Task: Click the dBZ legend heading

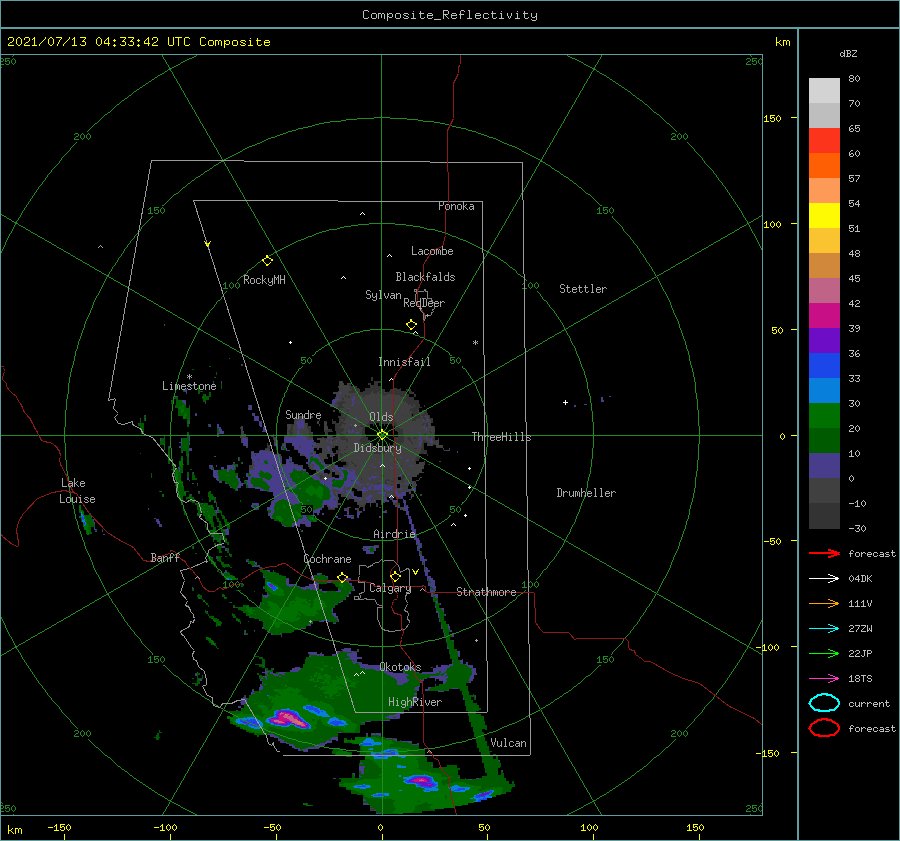Action: coord(848,53)
